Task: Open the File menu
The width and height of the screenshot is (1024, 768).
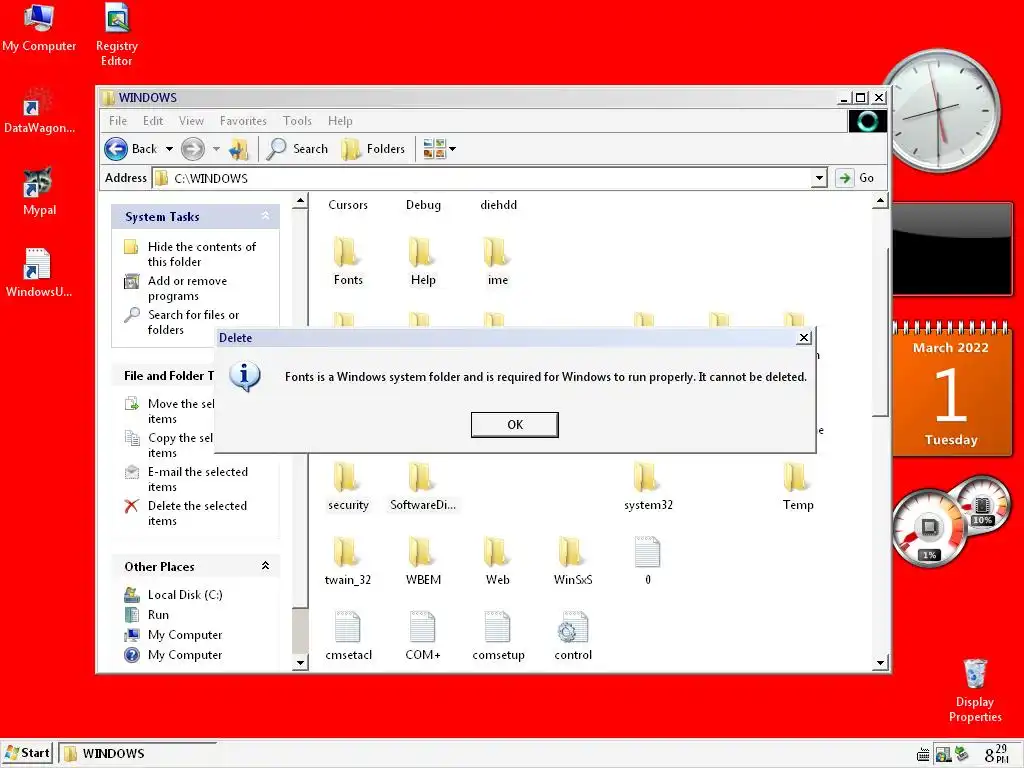Action: click(x=118, y=121)
